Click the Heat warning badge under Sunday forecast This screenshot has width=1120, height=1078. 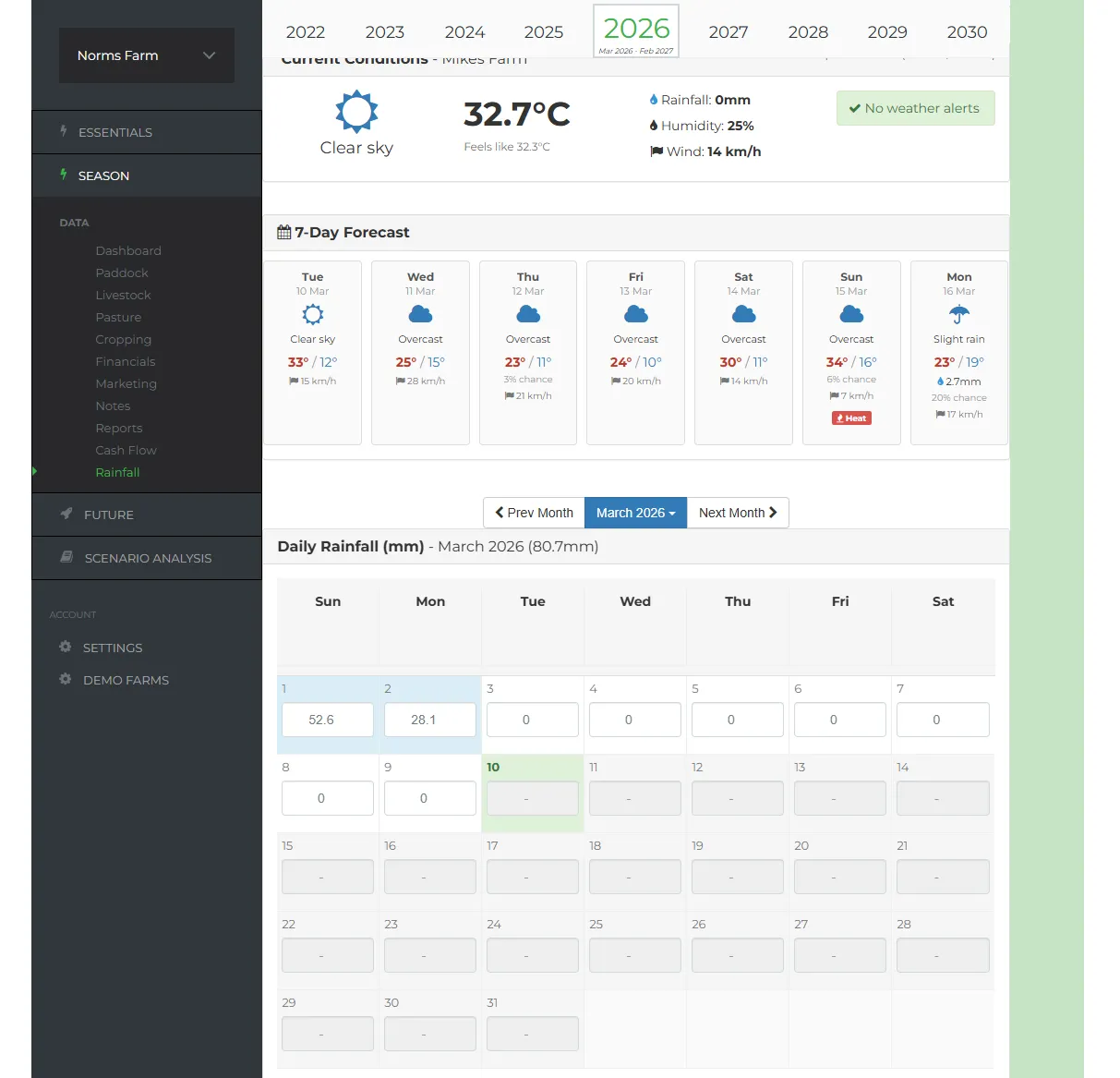(850, 418)
